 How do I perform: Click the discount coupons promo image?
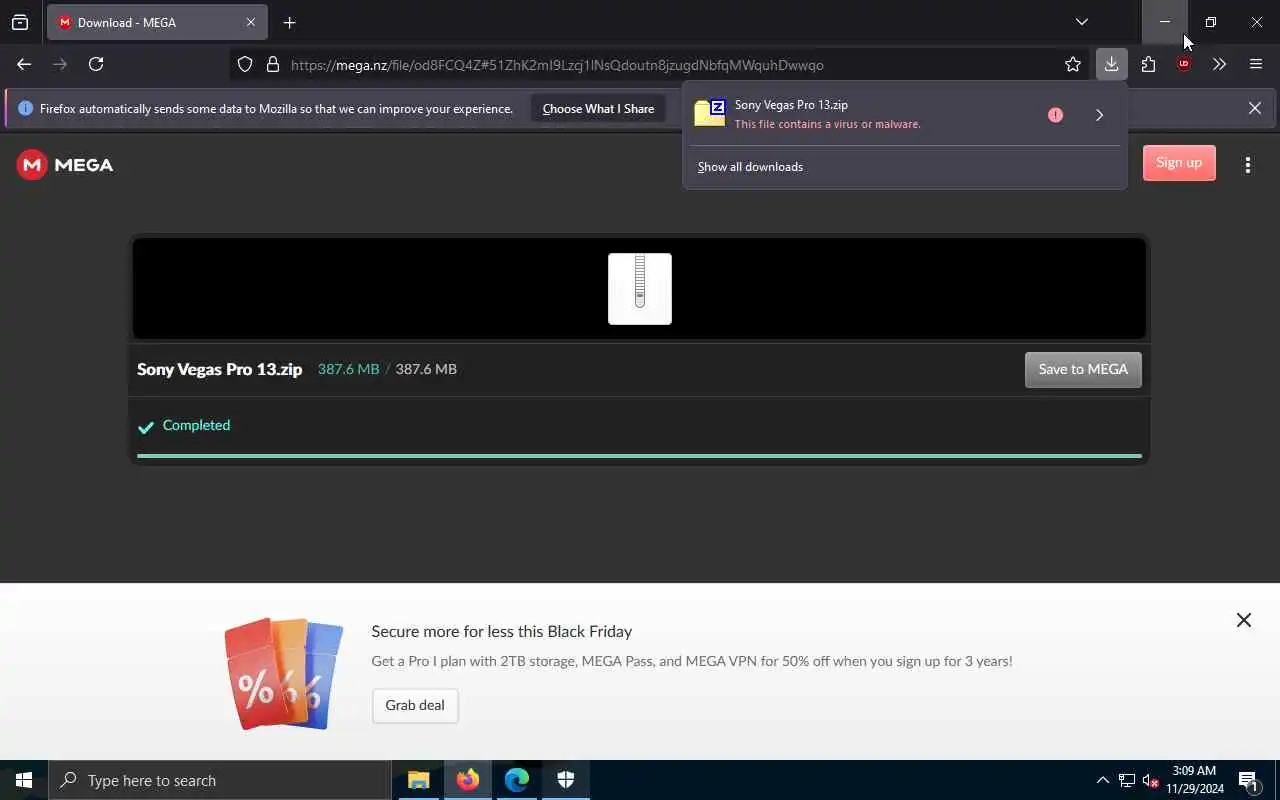[x=284, y=673]
